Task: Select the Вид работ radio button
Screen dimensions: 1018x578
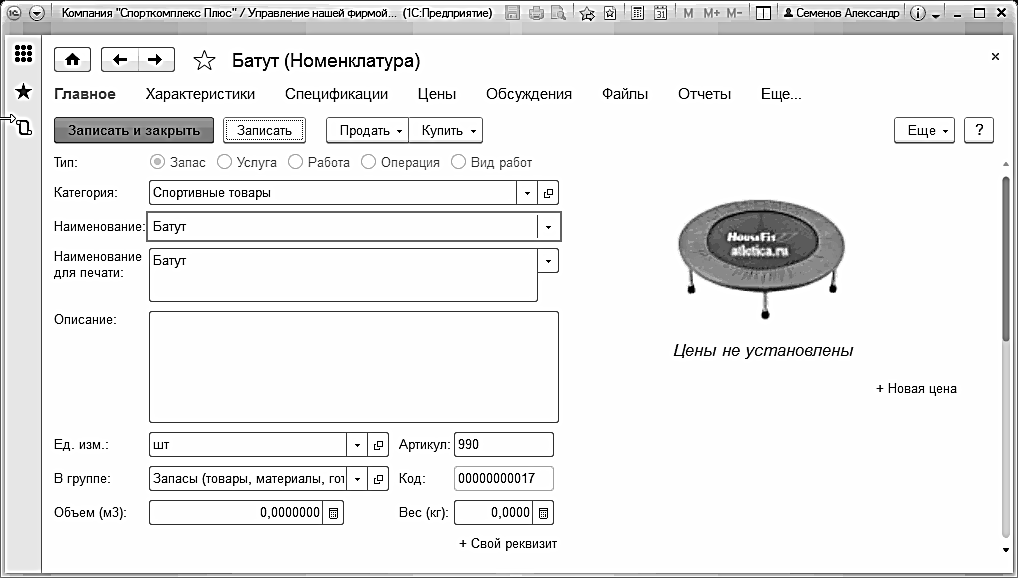Action: point(458,162)
